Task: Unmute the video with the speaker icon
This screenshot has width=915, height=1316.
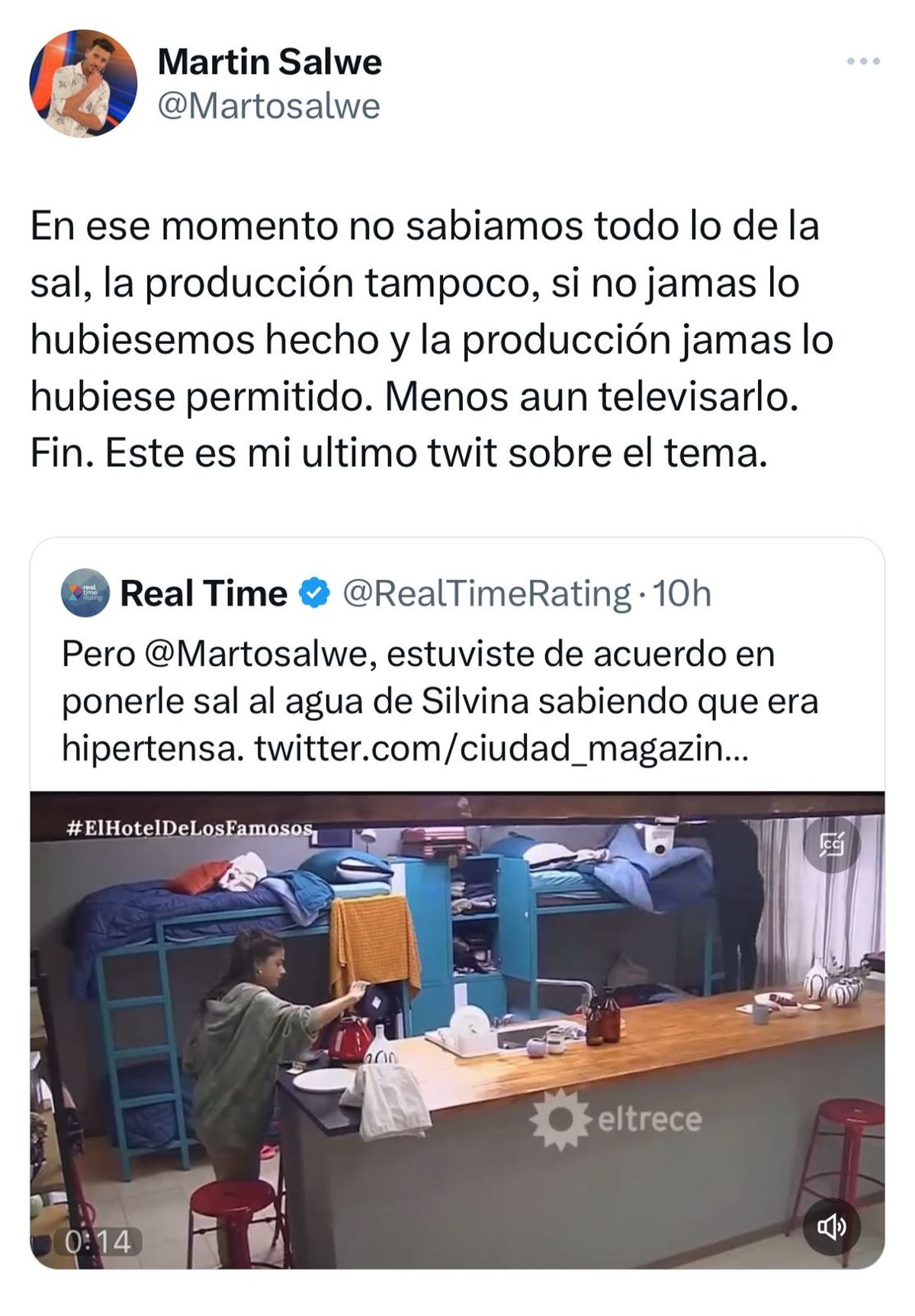Action: [831, 1227]
